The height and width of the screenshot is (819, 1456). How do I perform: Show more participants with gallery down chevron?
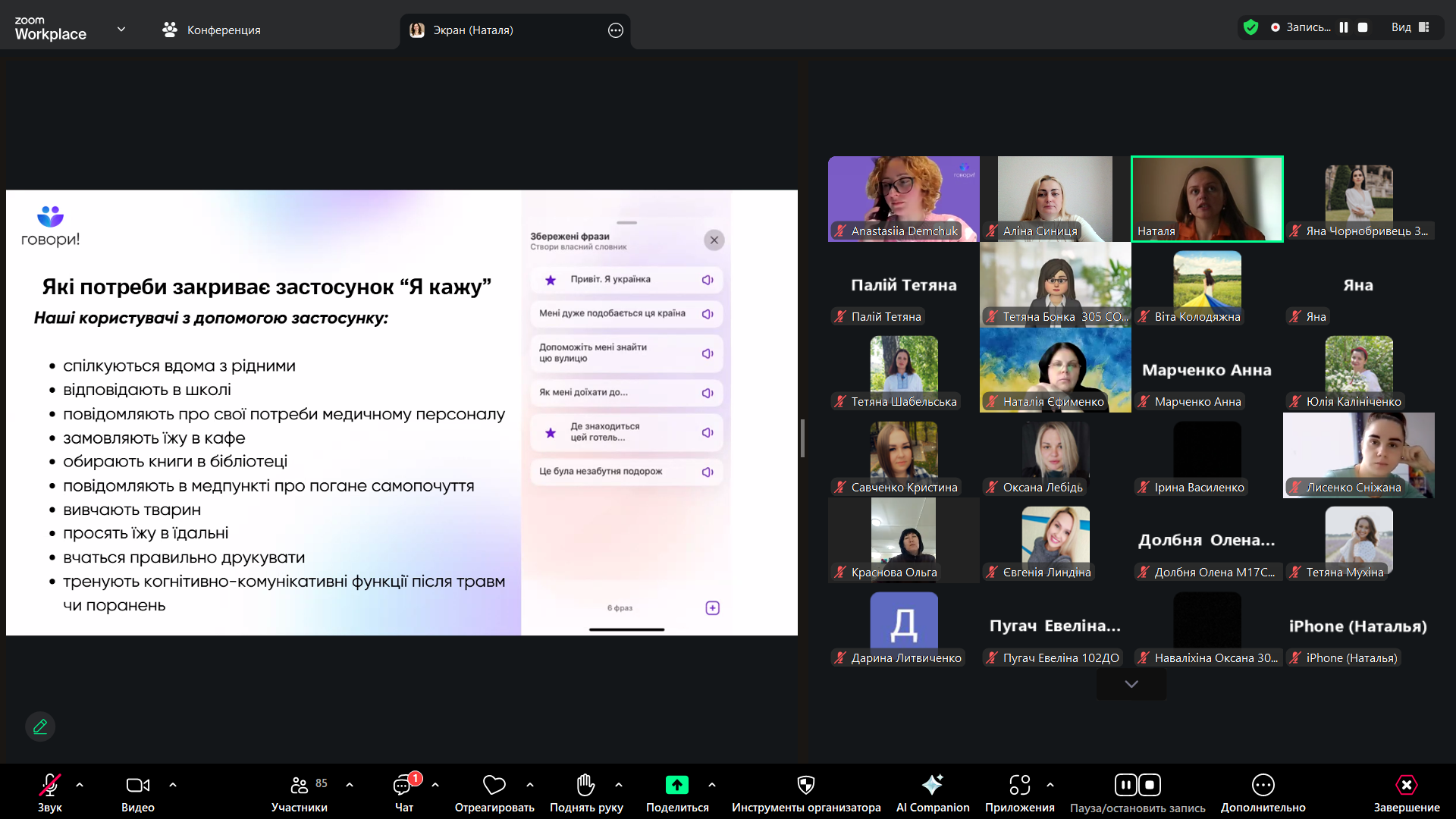point(1131,684)
